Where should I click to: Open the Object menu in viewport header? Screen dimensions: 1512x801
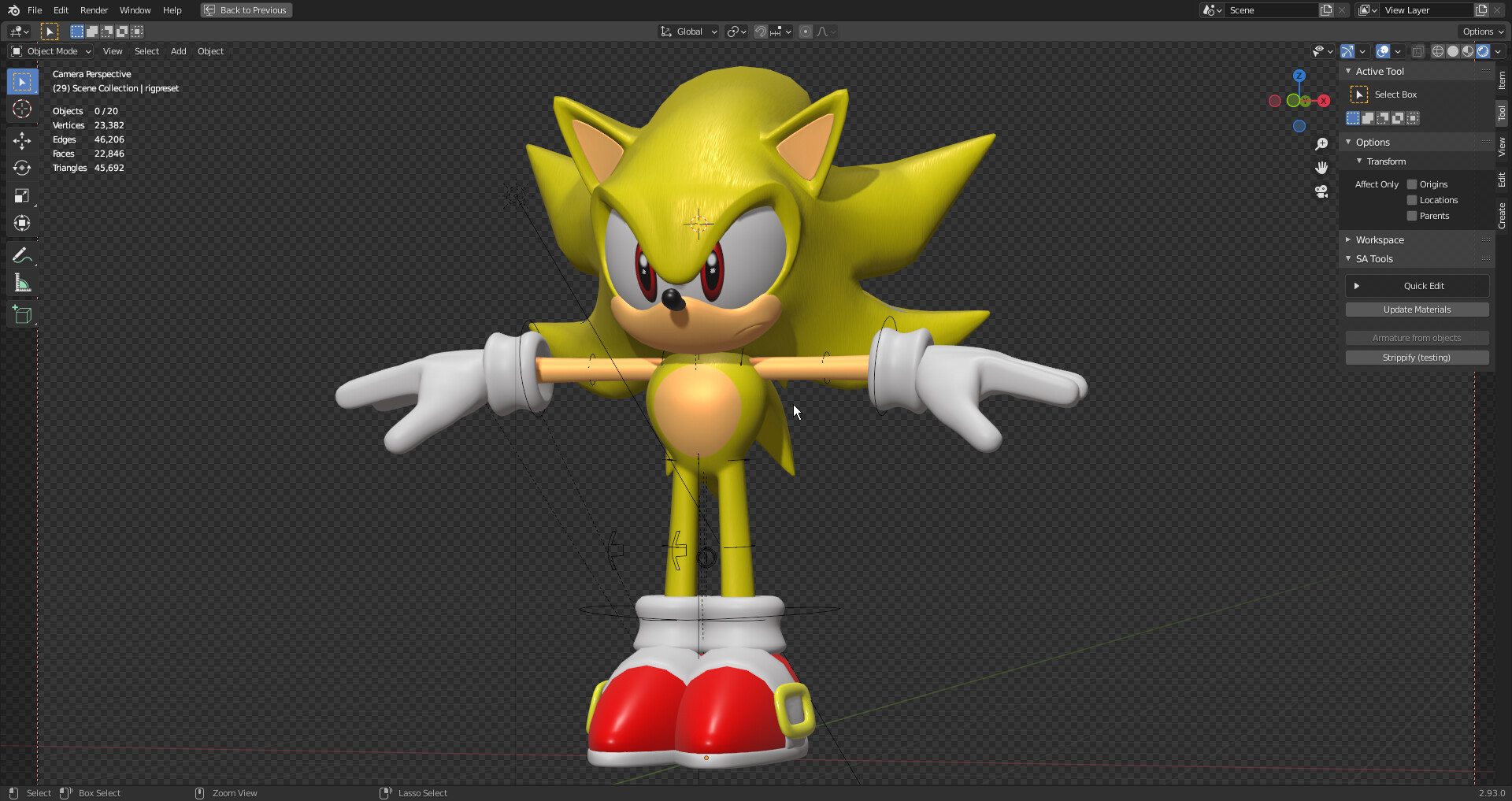(x=210, y=51)
